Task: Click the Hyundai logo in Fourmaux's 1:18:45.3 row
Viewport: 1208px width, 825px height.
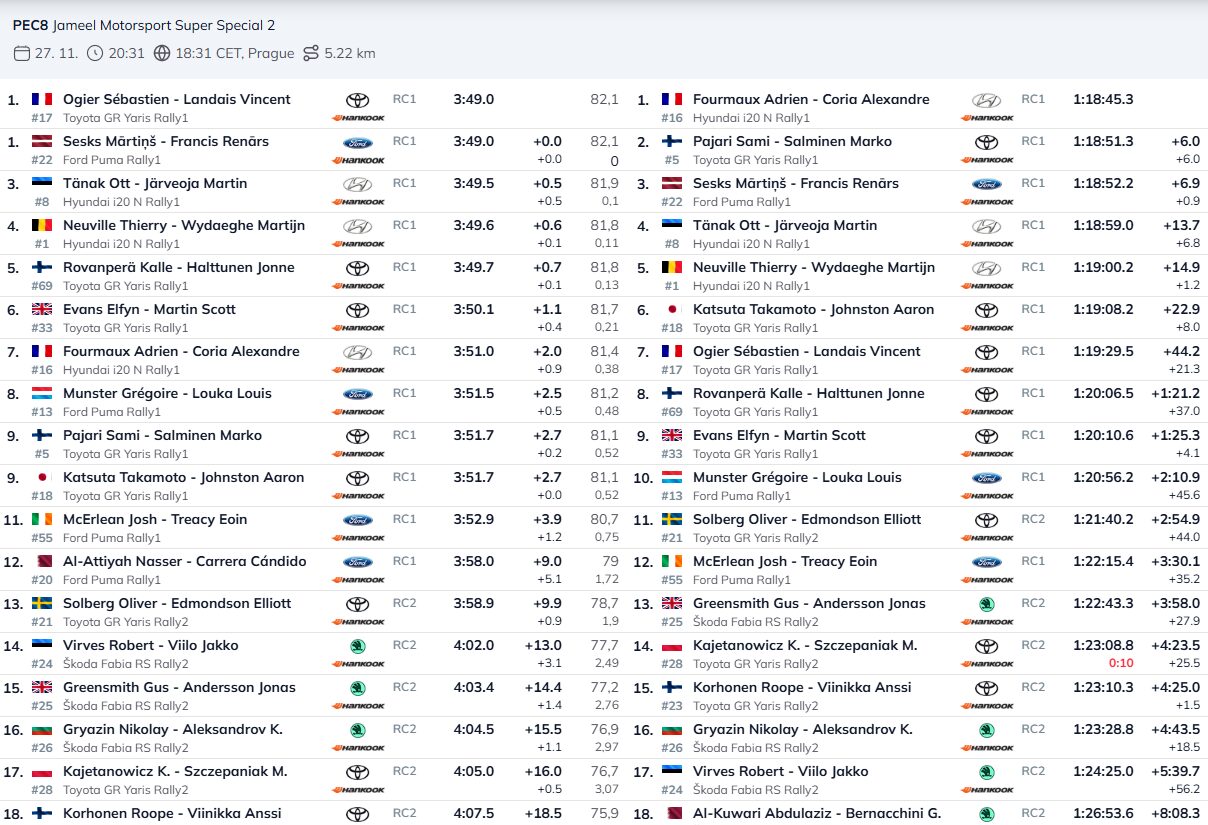Action: pyautogui.click(x=986, y=100)
